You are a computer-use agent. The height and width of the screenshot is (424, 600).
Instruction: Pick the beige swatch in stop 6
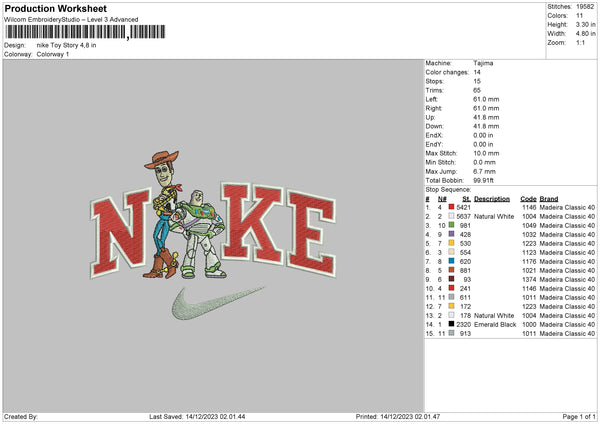452,252
